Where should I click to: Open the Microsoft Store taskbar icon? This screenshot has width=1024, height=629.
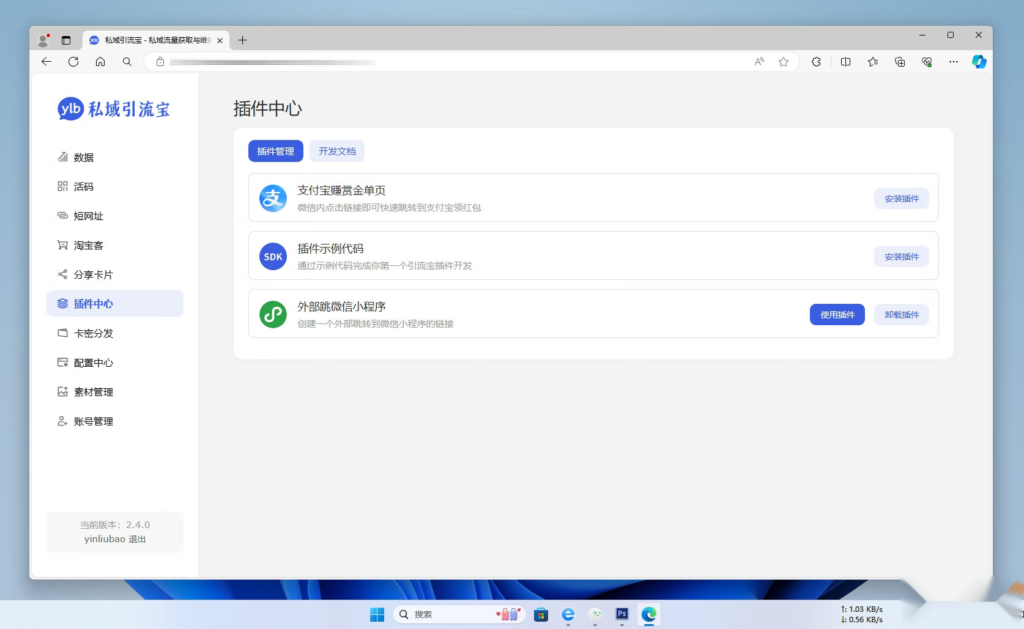(540, 614)
